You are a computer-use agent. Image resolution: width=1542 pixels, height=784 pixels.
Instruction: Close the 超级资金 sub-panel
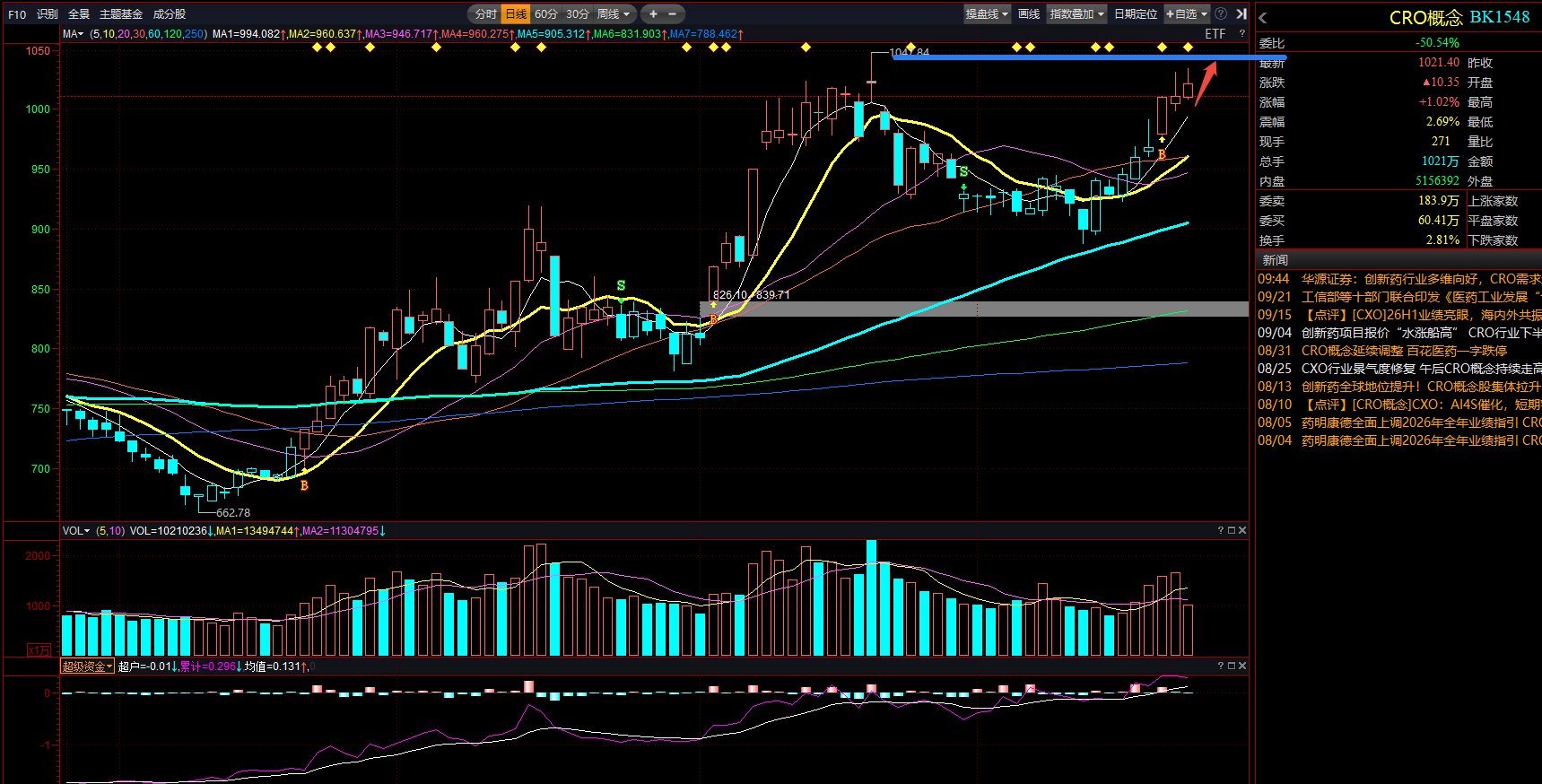tap(1242, 666)
